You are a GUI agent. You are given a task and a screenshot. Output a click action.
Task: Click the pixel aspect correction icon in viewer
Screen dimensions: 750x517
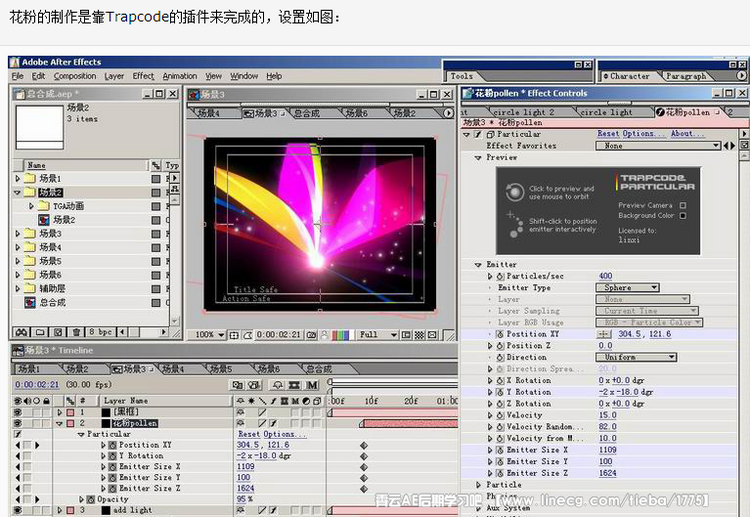(432, 335)
